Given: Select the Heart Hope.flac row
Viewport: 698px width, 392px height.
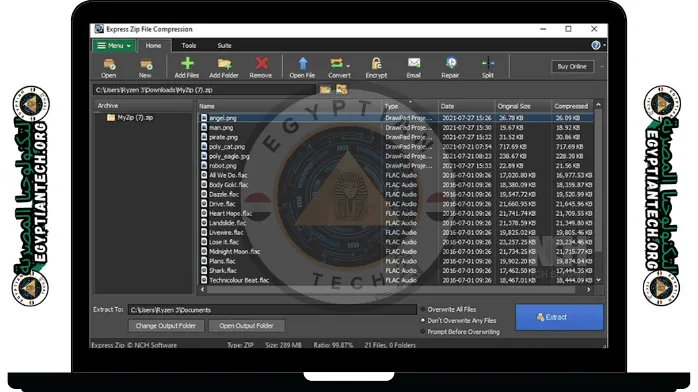Looking at the screenshot, I should [396, 214].
